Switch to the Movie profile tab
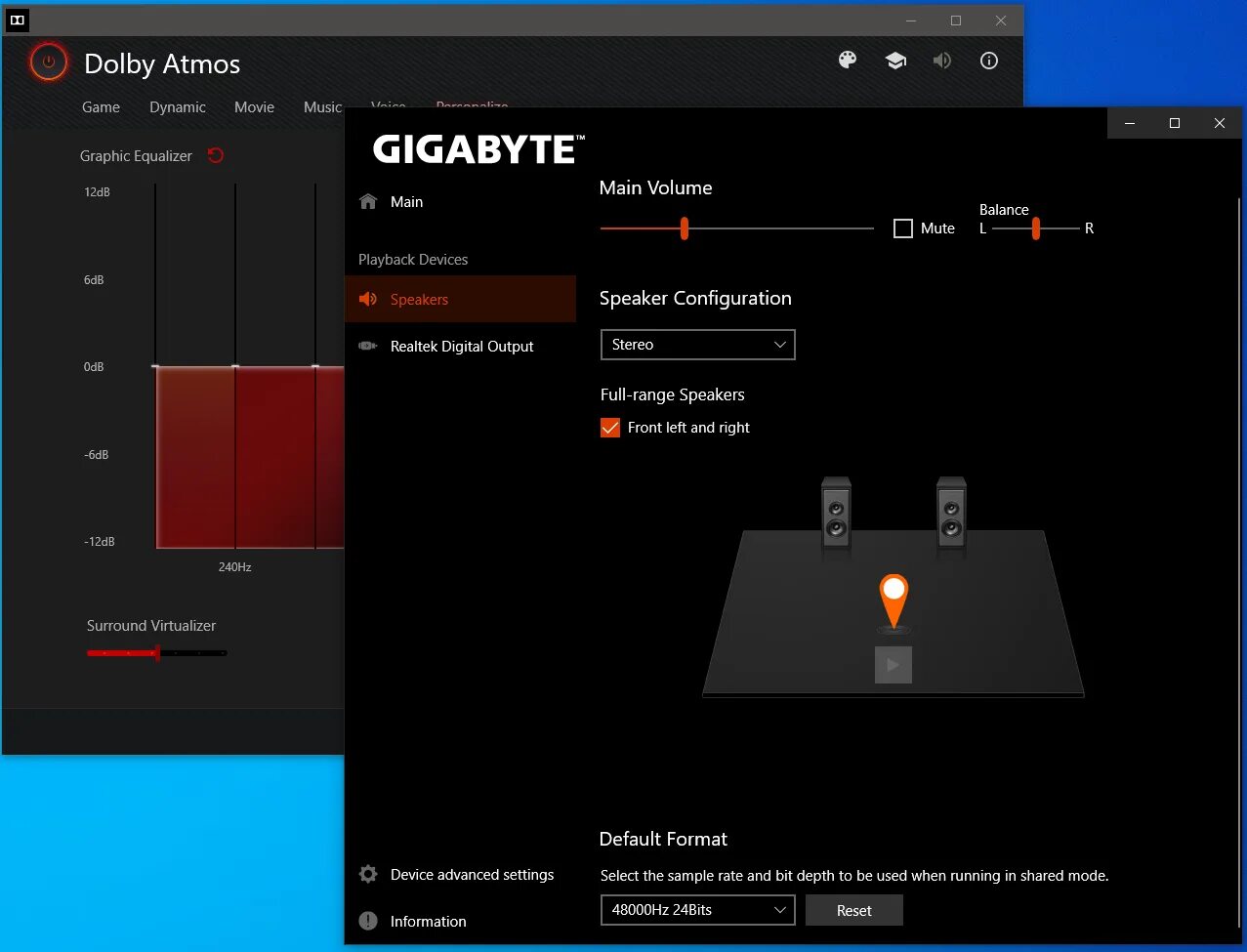This screenshot has width=1247, height=952. point(254,107)
